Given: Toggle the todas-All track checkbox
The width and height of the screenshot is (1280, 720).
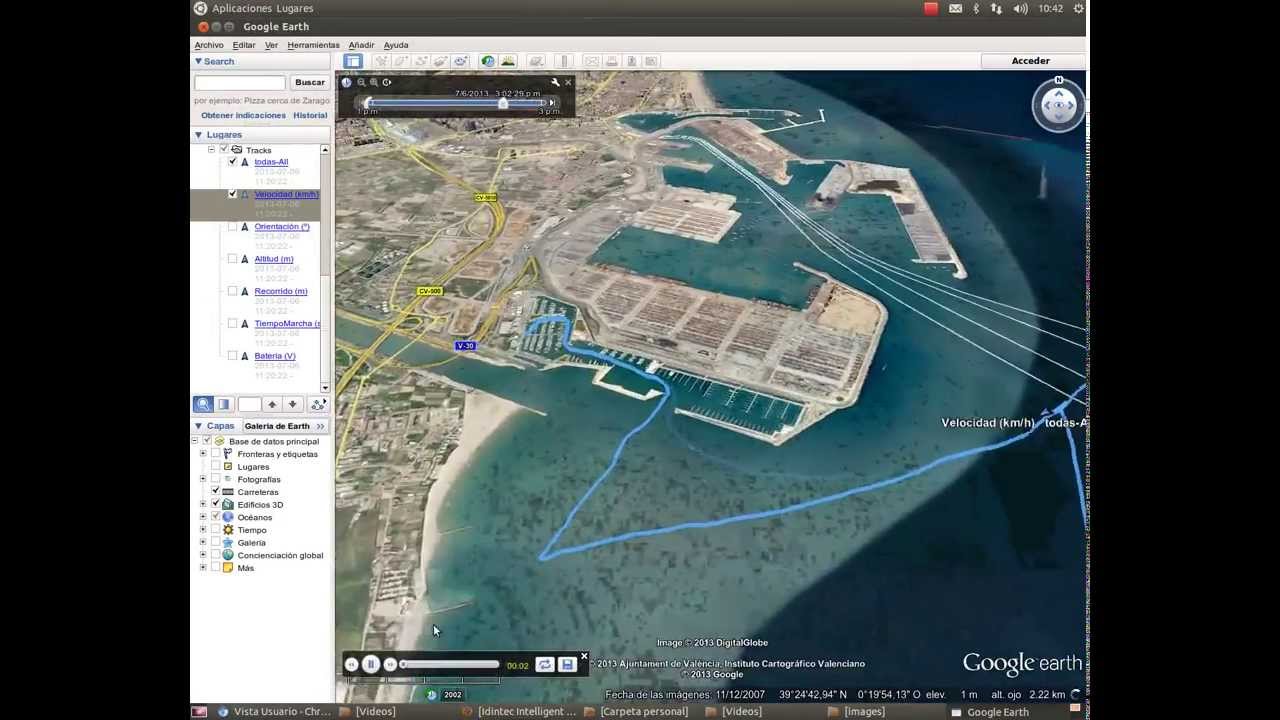Looking at the screenshot, I should (233, 161).
